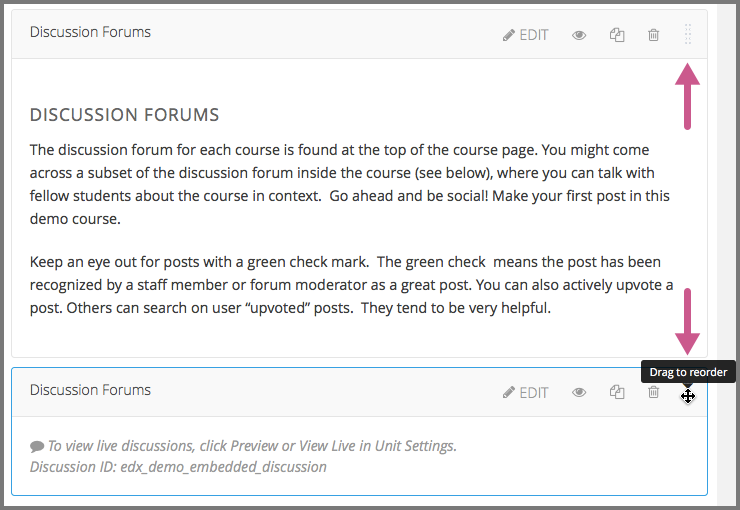Click the paragraph starting 'The discussion forum for each course'
The width and height of the screenshot is (740, 510).
point(350,184)
